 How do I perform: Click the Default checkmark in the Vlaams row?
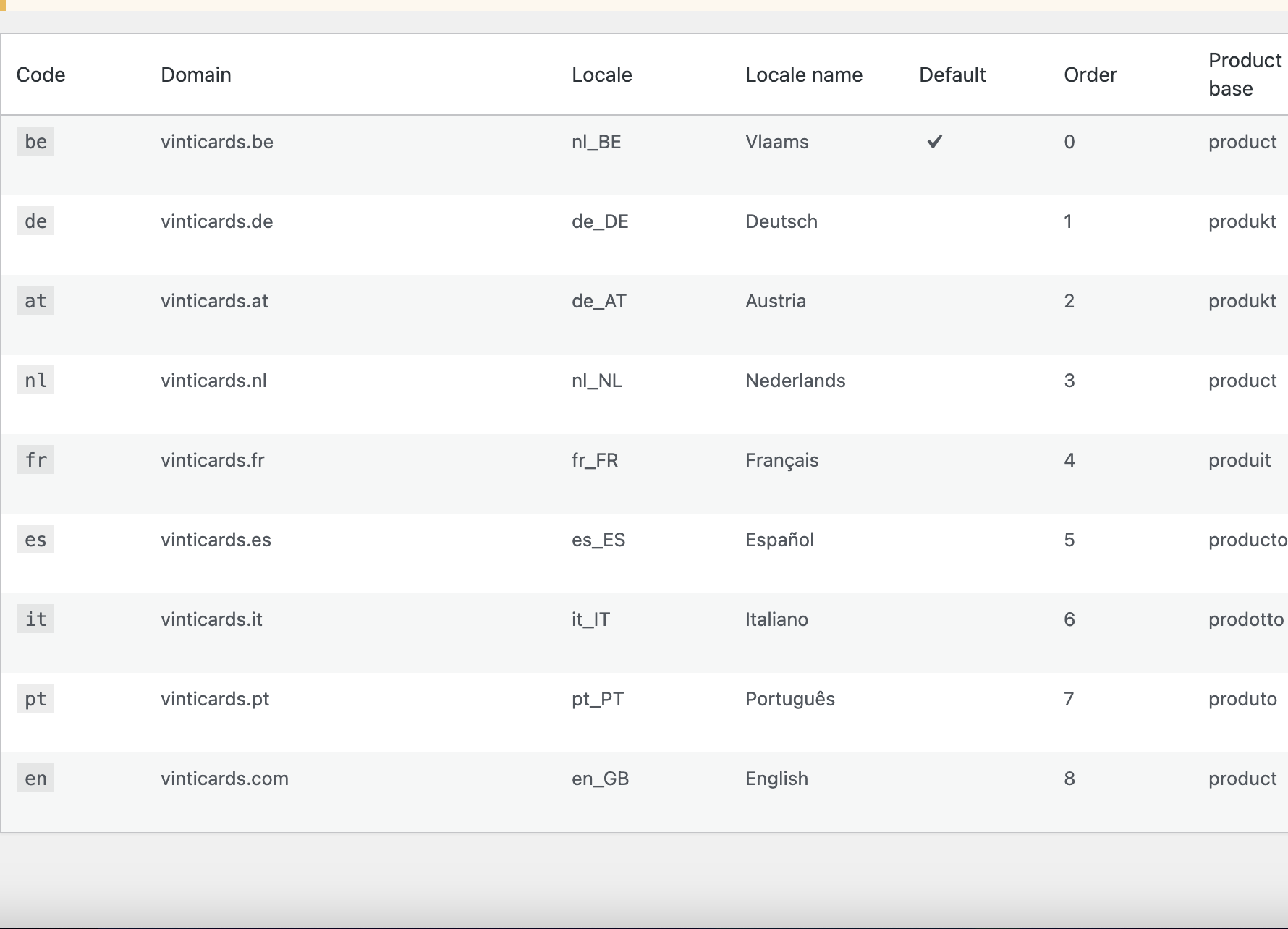coord(934,142)
